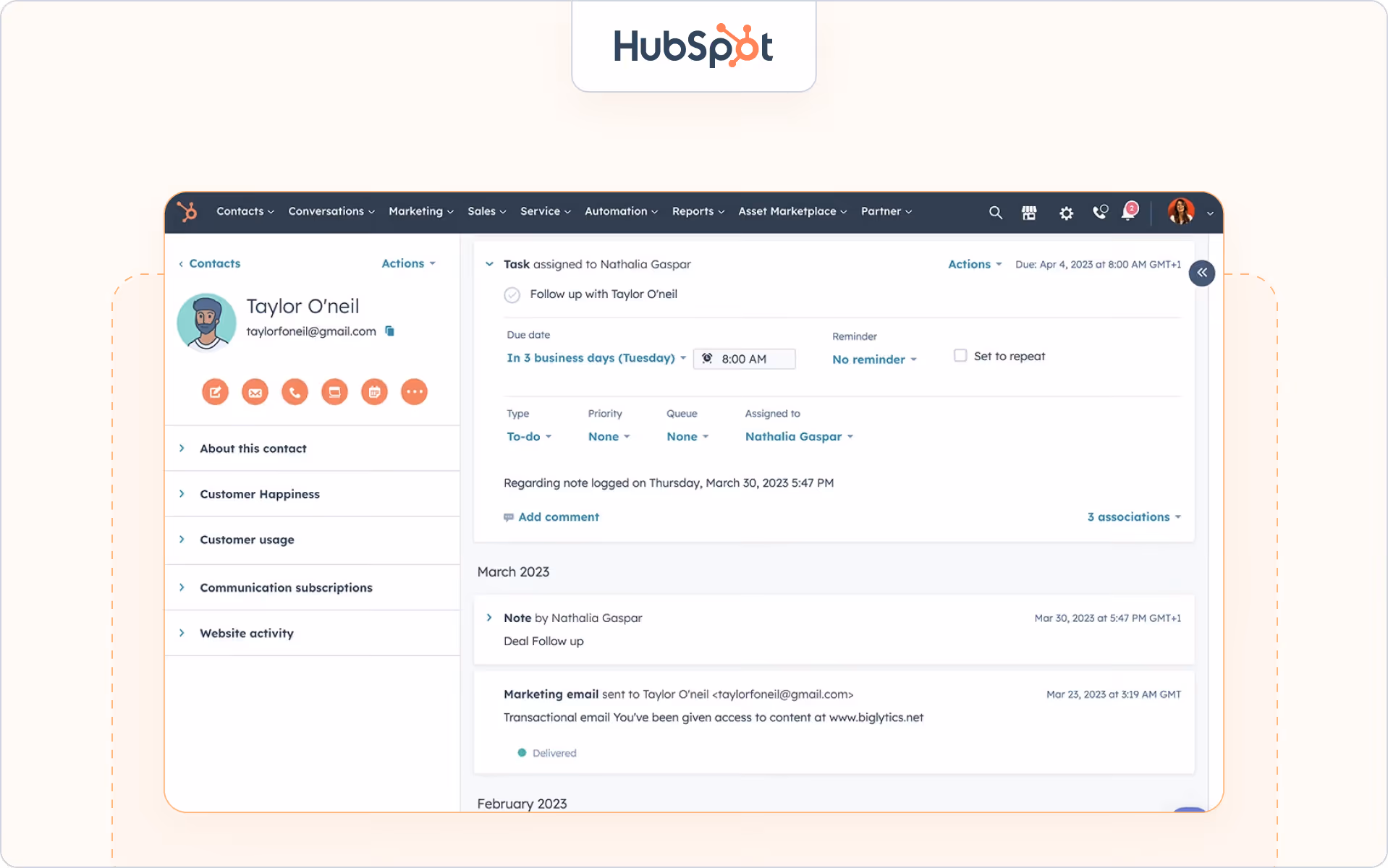Collapse the right sidebar double-chevron button
This screenshot has height=868, width=1388.
pos(1201,273)
